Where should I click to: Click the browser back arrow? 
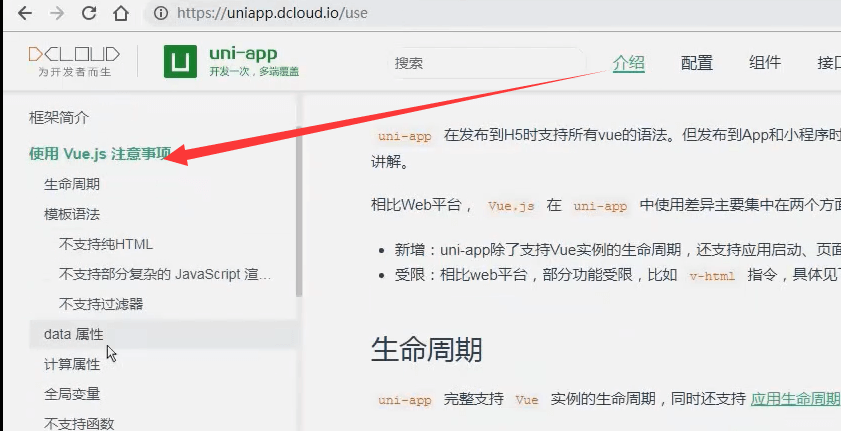click(25, 13)
